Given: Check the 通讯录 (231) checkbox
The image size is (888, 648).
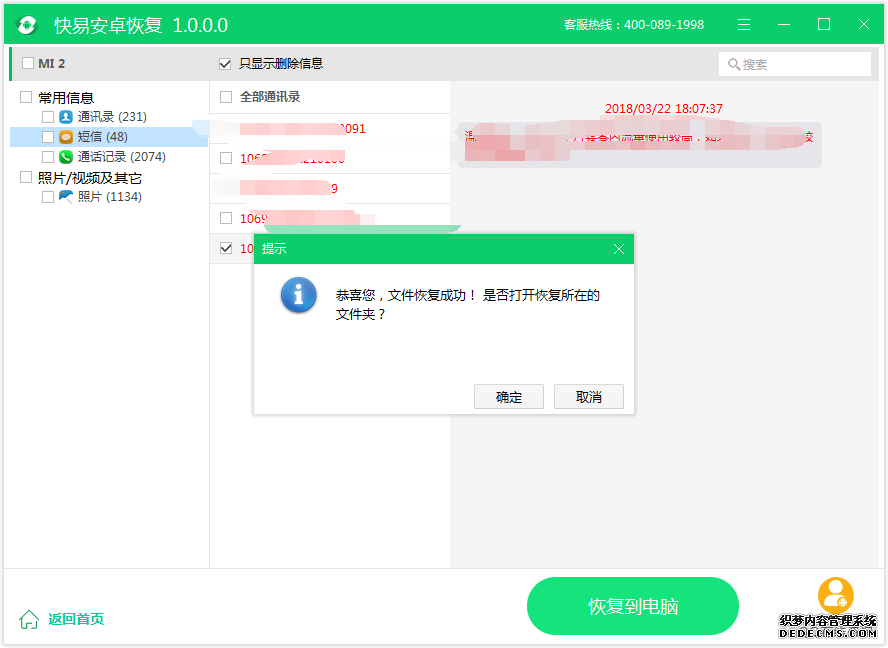Looking at the screenshot, I should click(x=48, y=117).
